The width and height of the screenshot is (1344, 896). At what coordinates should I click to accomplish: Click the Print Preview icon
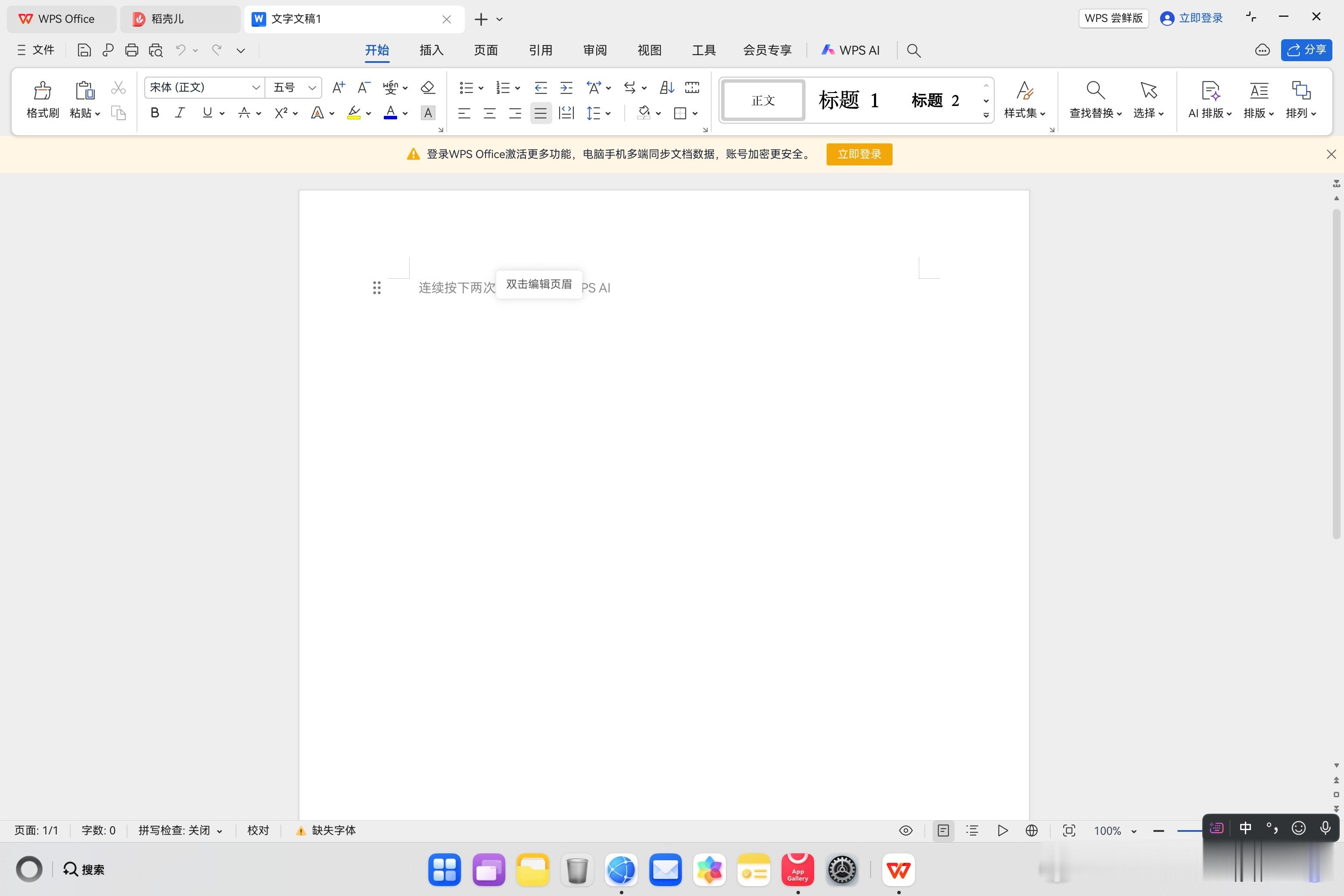[156, 50]
